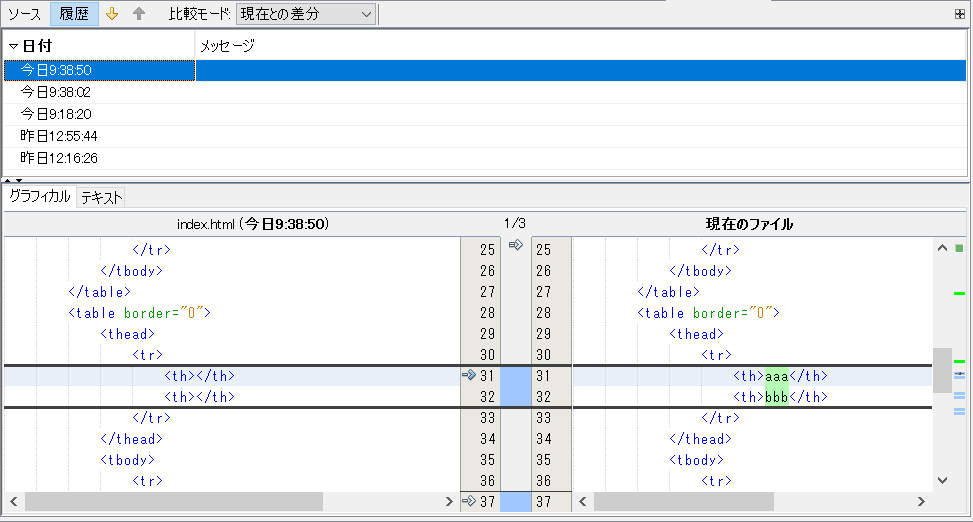Select the 履歴 toggle button
This screenshot has height=522, width=973.
pos(74,14)
